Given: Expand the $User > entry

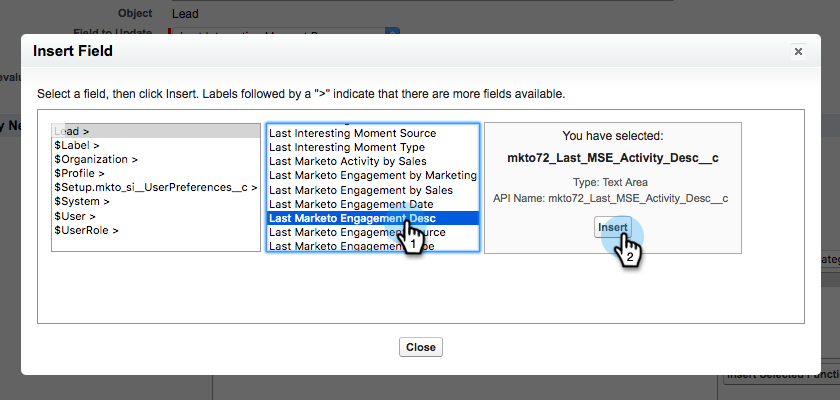Looking at the screenshot, I should (156, 216).
